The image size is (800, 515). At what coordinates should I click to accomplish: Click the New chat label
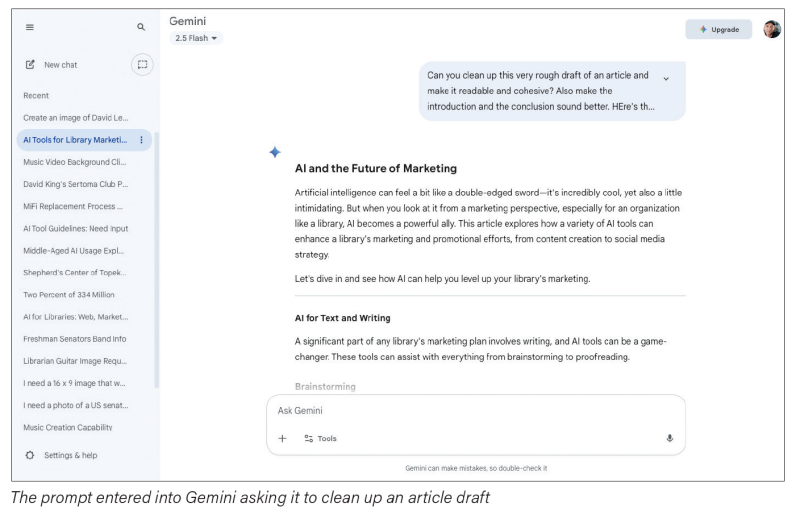61,65
